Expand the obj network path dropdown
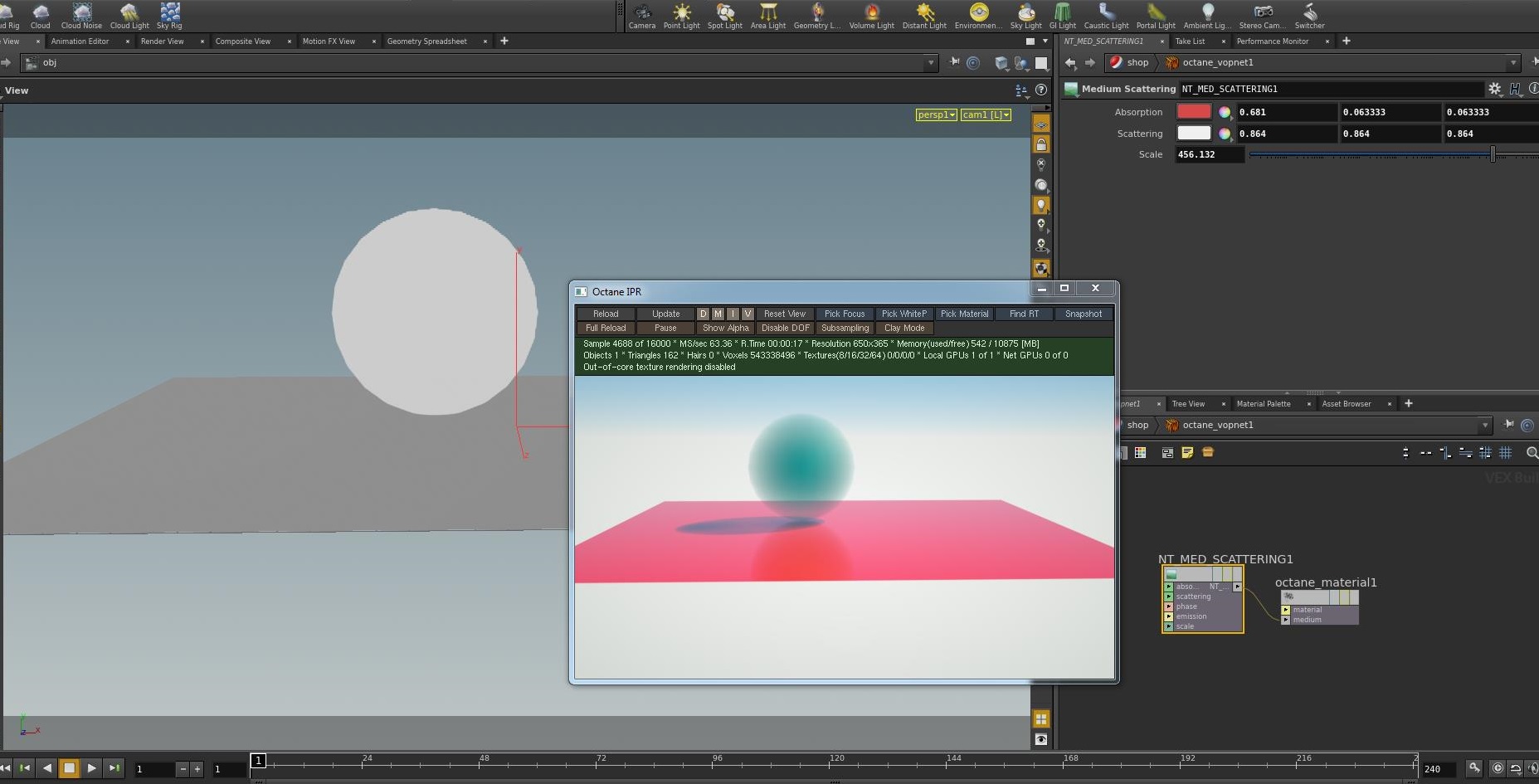1539x784 pixels. coord(931,63)
